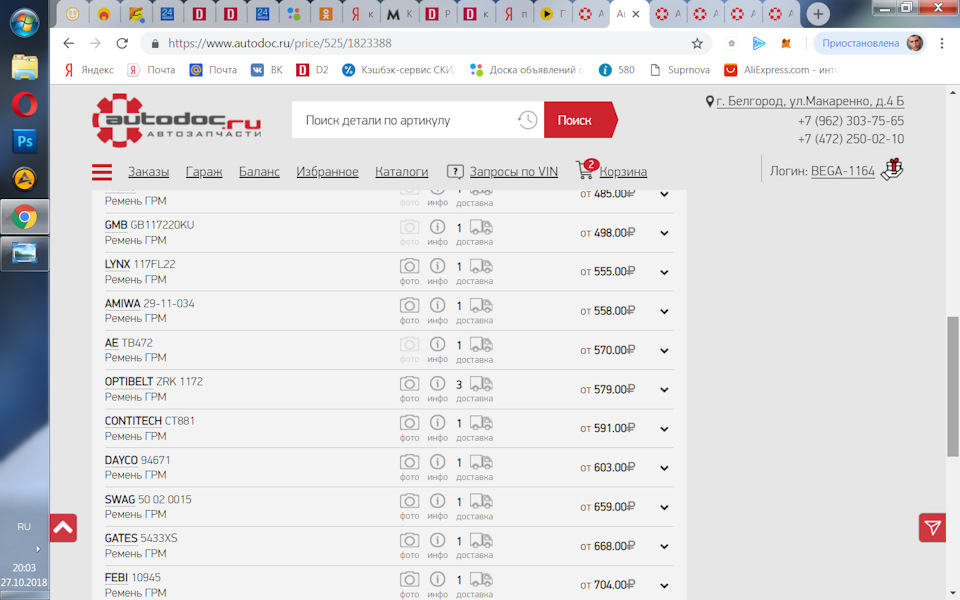Open delivery details for LYNX 117FL22
The height and width of the screenshot is (600, 960).
481,266
